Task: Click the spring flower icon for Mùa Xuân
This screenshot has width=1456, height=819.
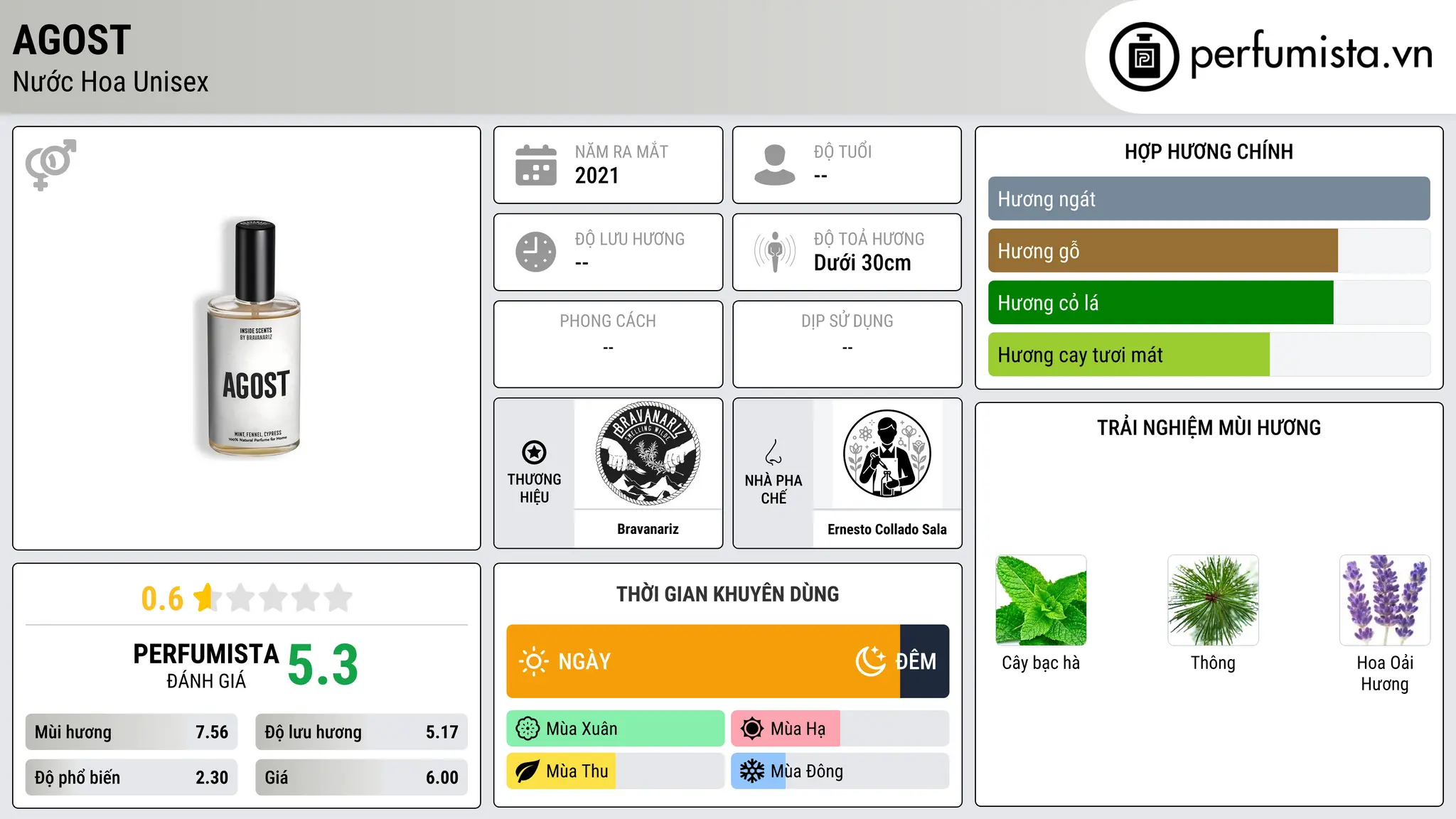Action: 528,729
